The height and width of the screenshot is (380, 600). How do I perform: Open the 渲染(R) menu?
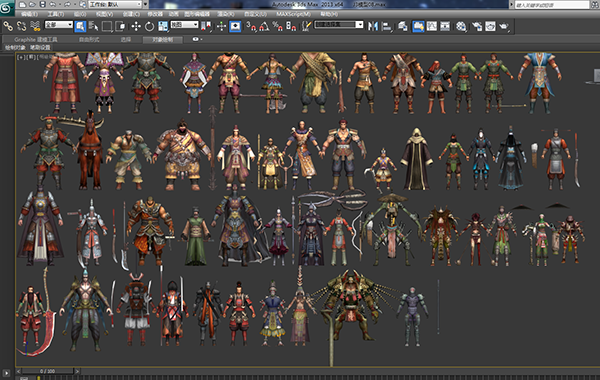click(x=226, y=14)
